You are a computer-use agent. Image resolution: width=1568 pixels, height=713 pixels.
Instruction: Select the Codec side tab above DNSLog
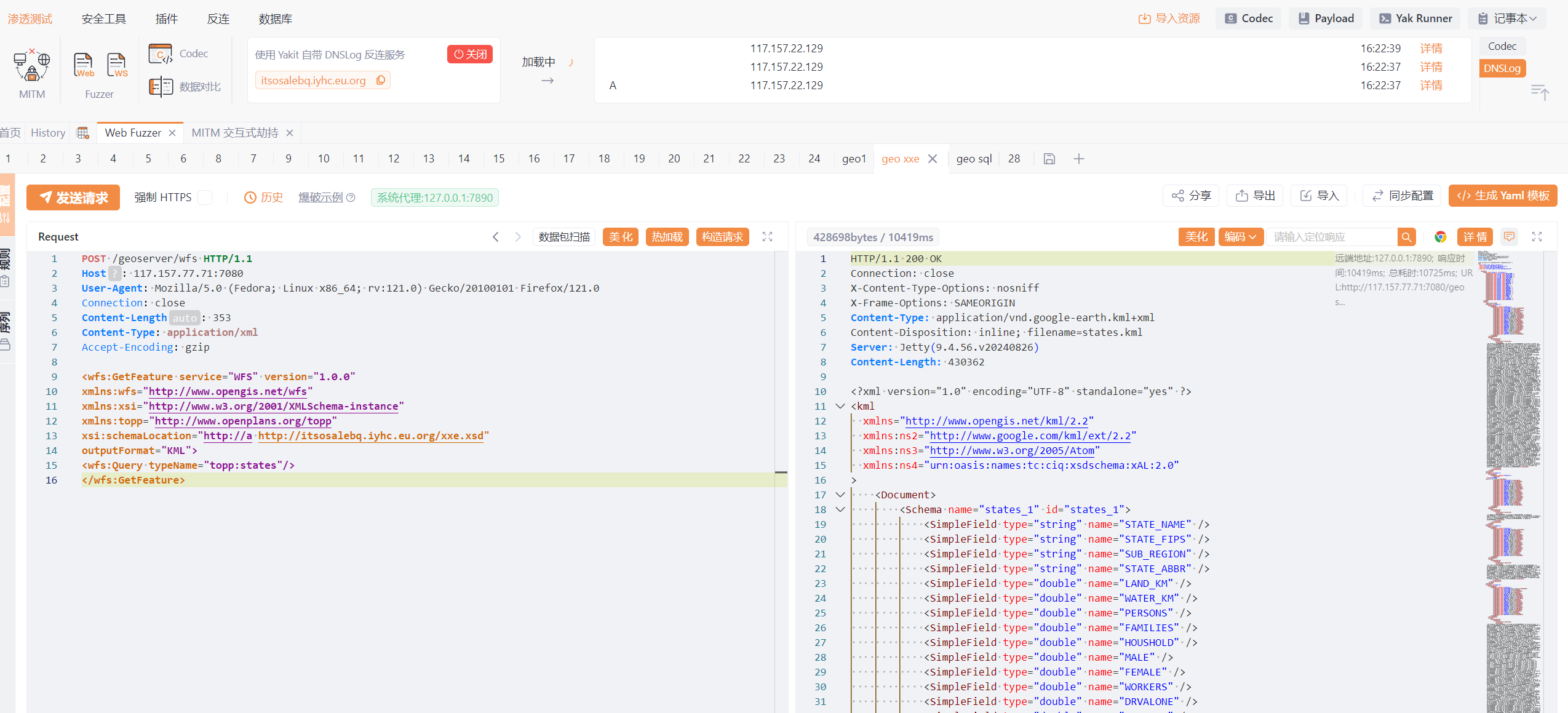[1502, 46]
